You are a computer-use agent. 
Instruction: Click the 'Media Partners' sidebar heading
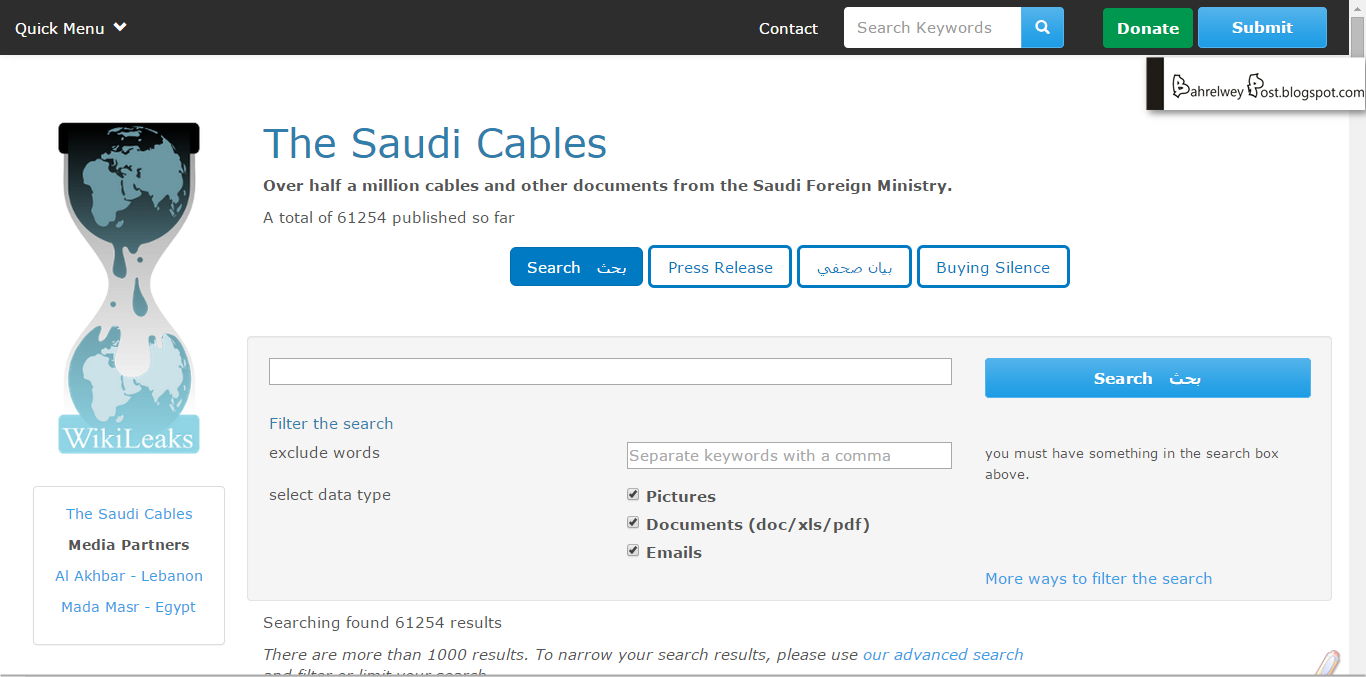tap(129, 544)
